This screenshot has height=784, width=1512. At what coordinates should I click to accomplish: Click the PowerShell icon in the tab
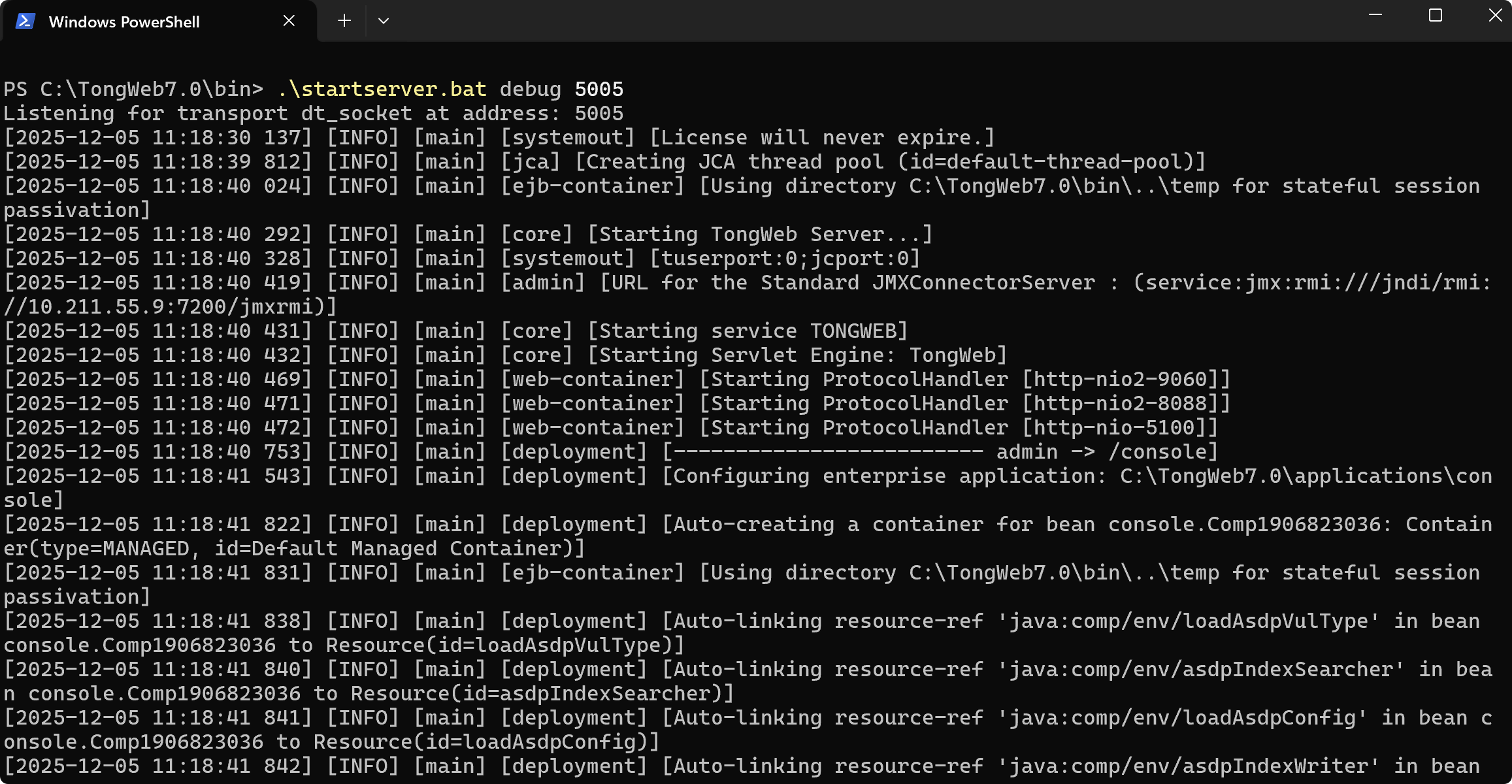click(25, 21)
